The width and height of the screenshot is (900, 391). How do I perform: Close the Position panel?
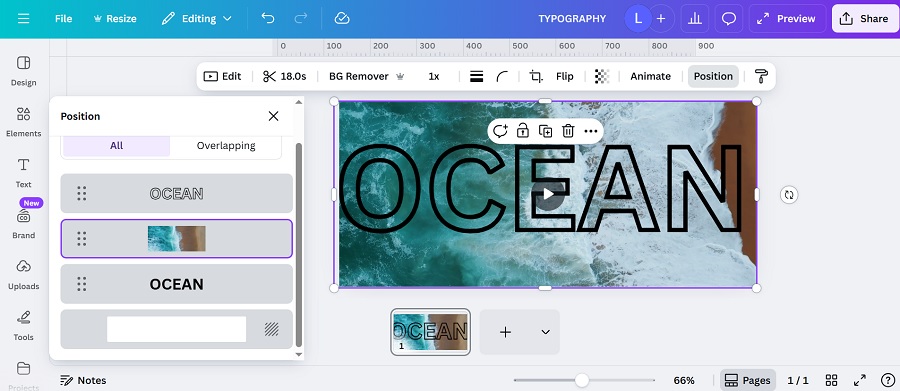click(x=273, y=116)
